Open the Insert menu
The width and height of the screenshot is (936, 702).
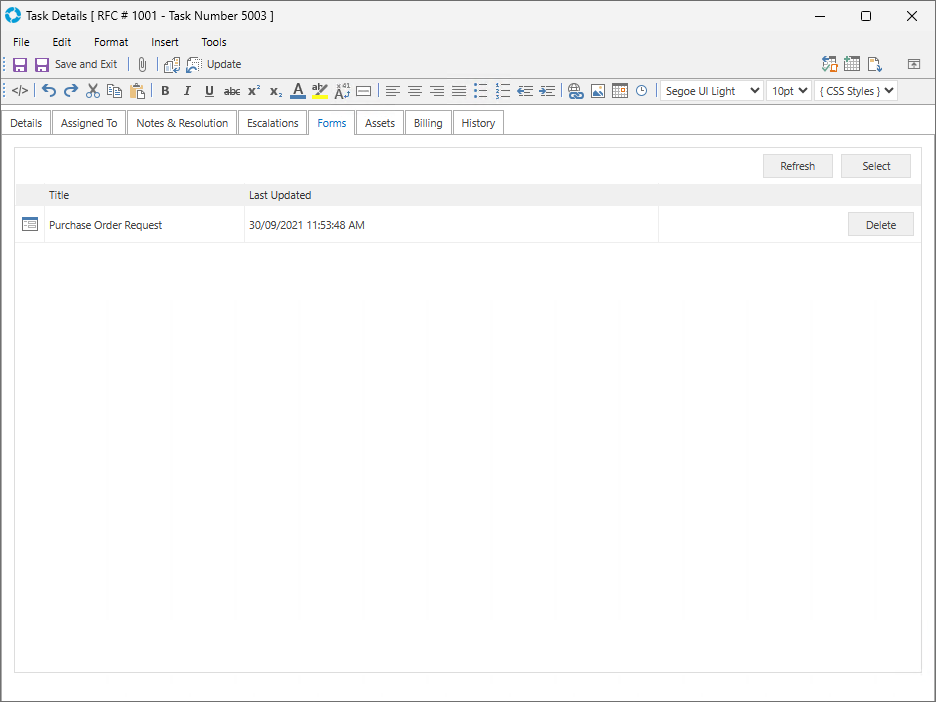165,42
